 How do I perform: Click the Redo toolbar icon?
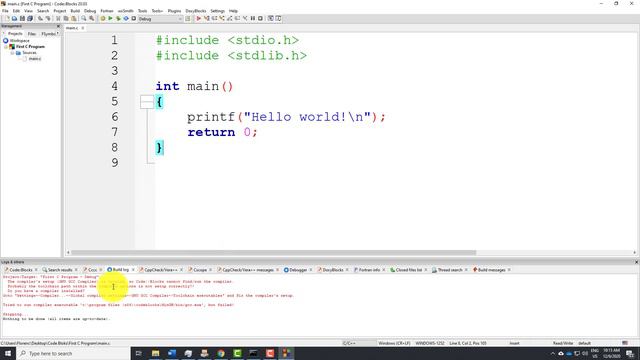coord(48,18)
